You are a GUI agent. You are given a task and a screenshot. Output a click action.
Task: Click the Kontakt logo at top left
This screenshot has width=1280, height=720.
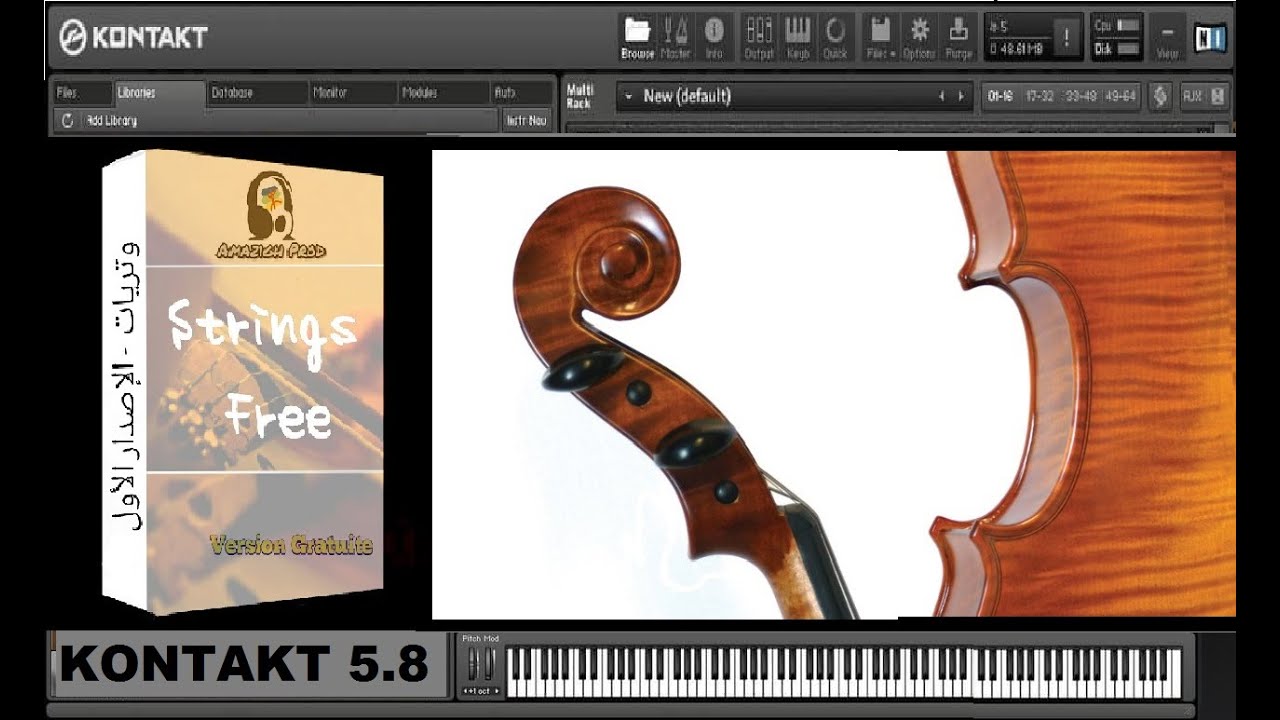coord(132,38)
